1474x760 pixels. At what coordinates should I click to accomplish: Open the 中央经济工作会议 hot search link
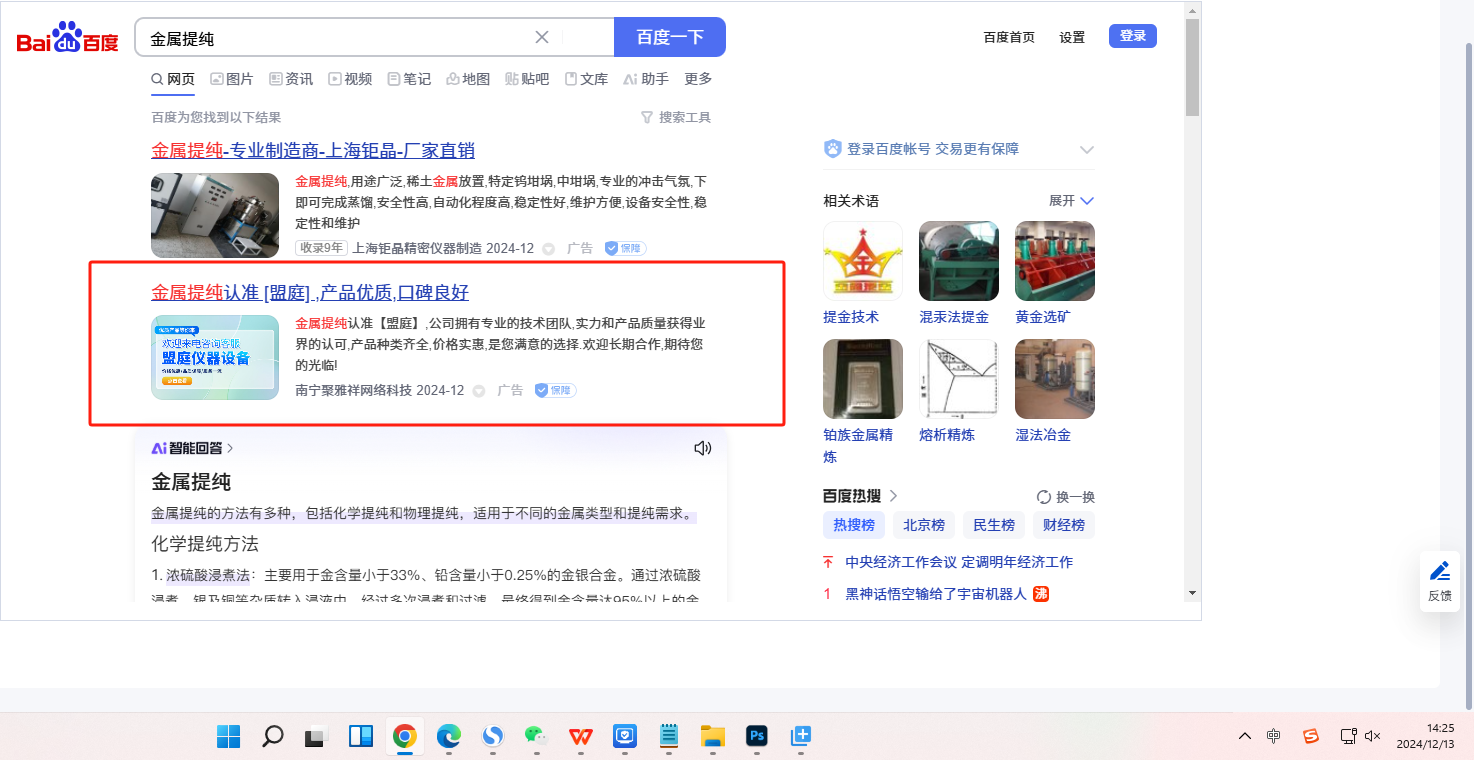click(x=959, y=562)
